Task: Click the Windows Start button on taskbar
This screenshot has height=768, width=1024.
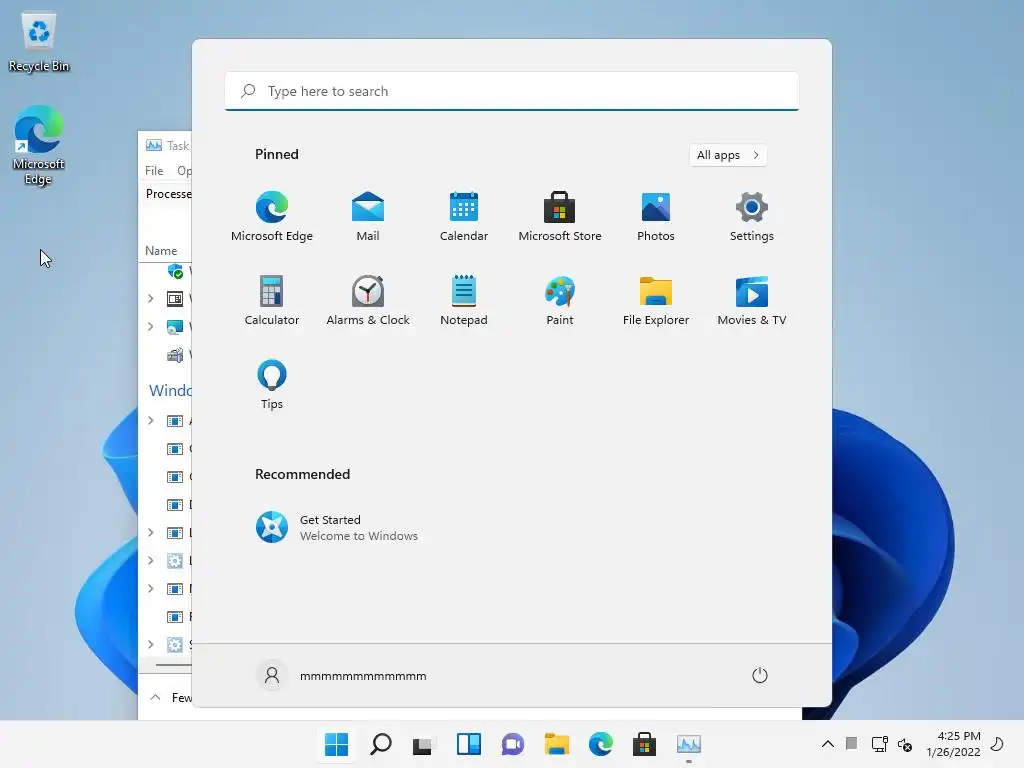Action: [x=336, y=744]
